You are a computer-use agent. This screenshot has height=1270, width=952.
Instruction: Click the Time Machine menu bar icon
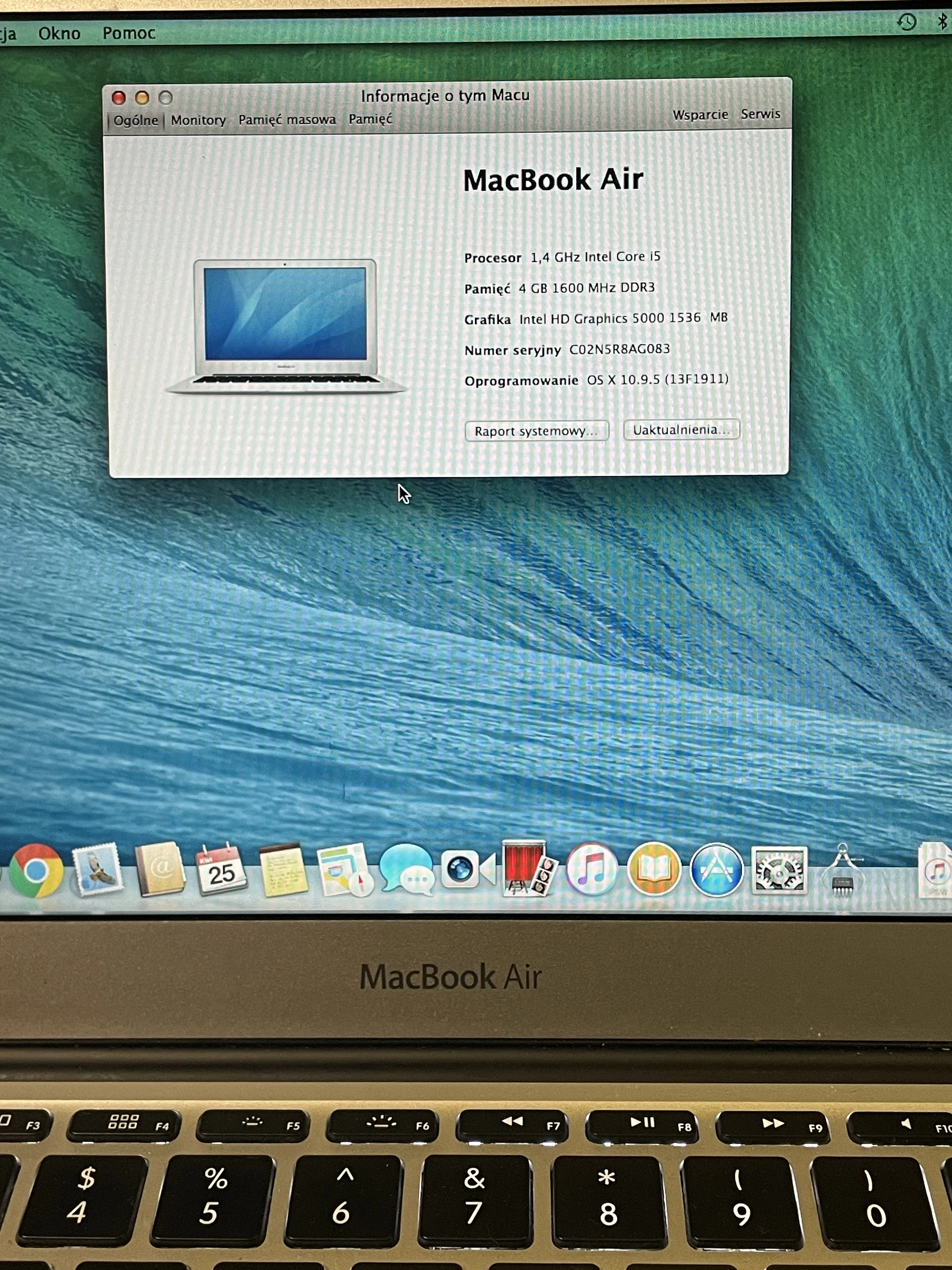pyautogui.click(x=907, y=22)
